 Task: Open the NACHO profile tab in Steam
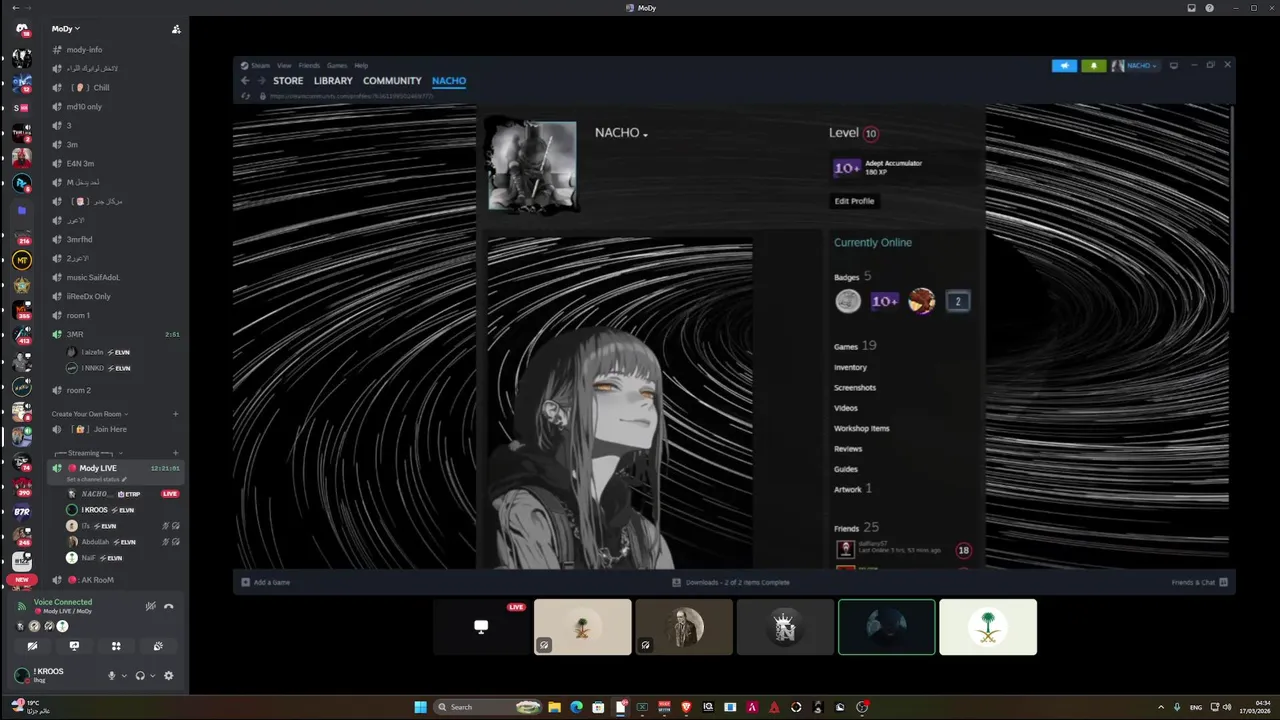pyautogui.click(x=449, y=81)
